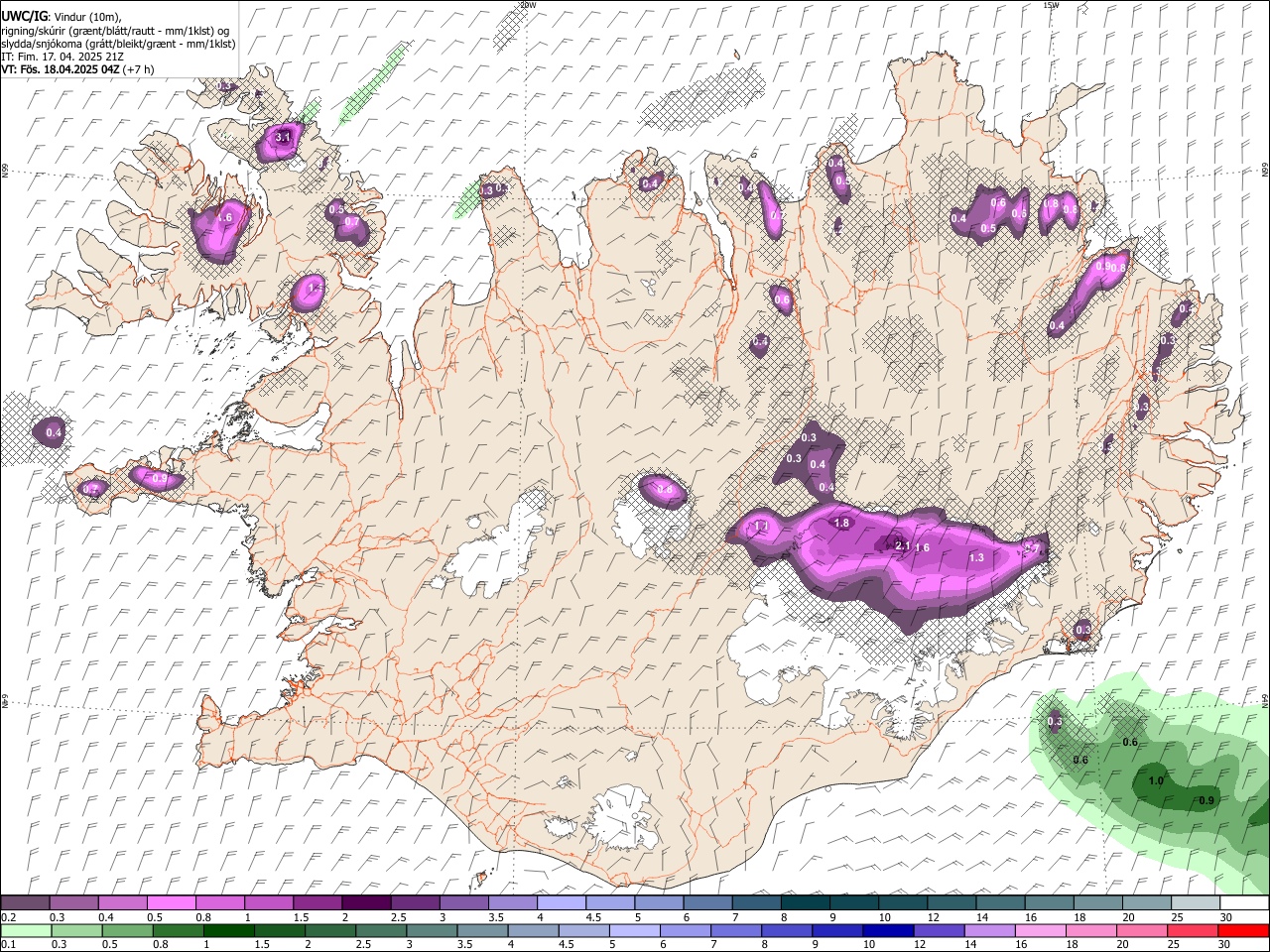Pick the 2 swatch in lower legend row

point(330,931)
